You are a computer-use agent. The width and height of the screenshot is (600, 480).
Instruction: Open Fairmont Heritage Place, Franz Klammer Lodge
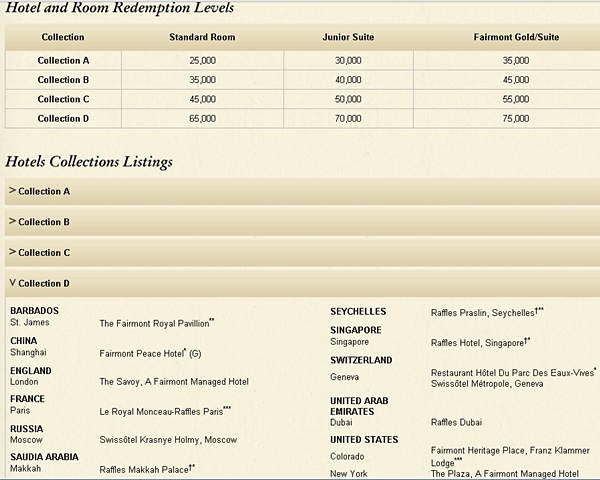[x=510, y=456]
